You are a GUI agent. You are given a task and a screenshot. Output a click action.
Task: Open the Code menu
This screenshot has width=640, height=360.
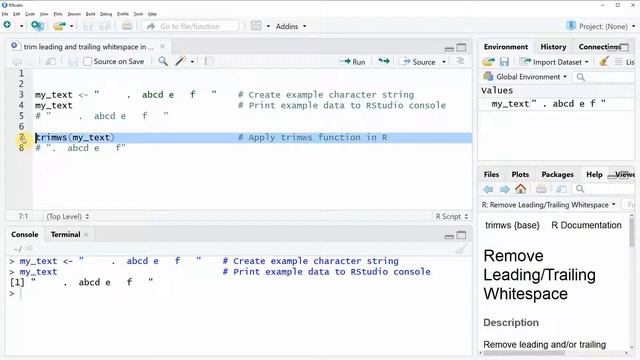pyautogui.click(x=30, y=14)
